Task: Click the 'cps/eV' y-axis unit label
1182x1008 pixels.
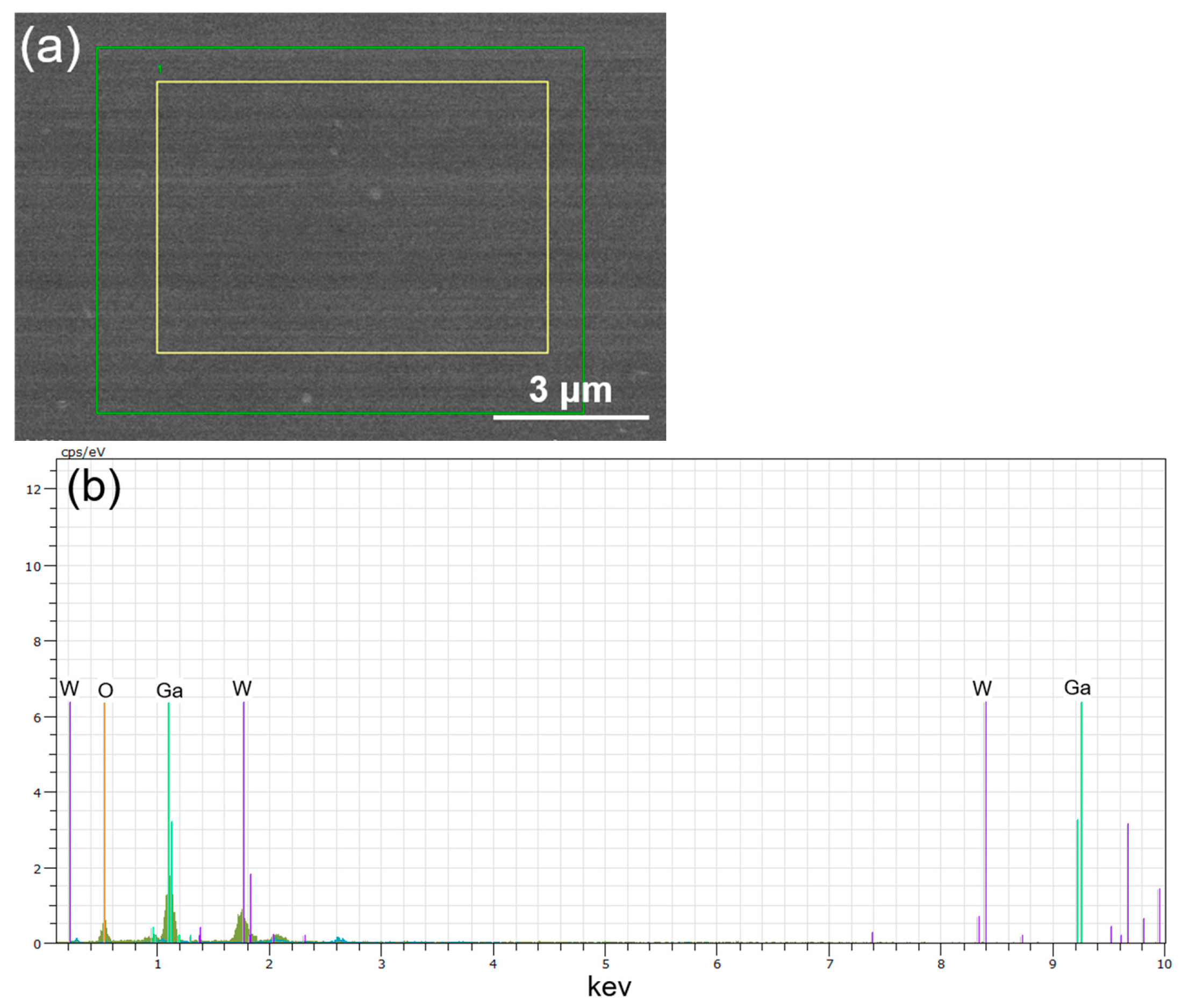Action: [x=83, y=452]
